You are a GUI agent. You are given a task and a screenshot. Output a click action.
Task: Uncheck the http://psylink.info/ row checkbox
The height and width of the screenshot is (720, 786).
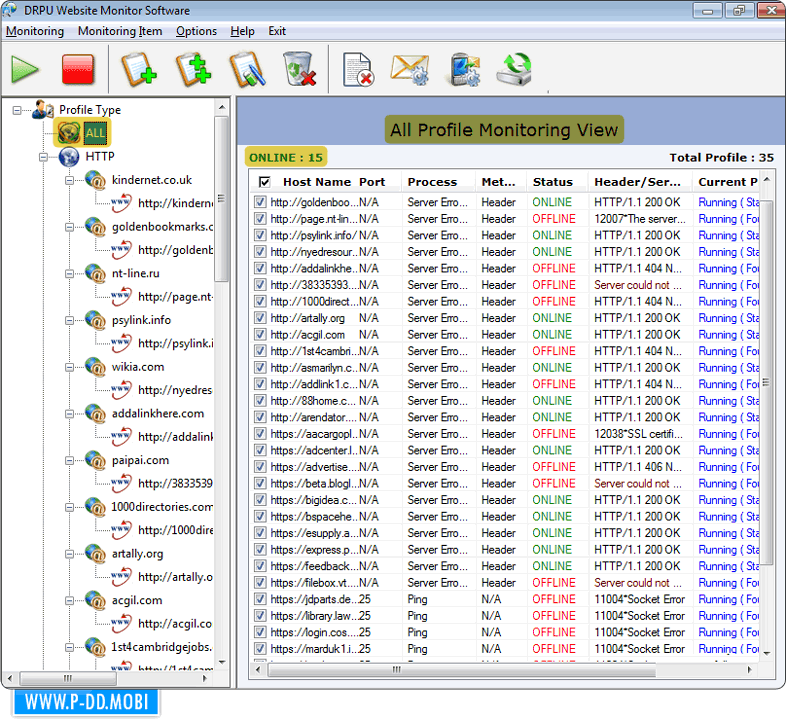click(260, 235)
